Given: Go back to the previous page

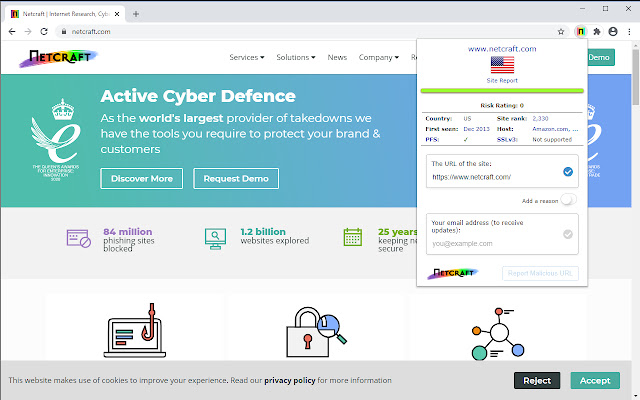Looking at the screenshot, I should (11, 31).
